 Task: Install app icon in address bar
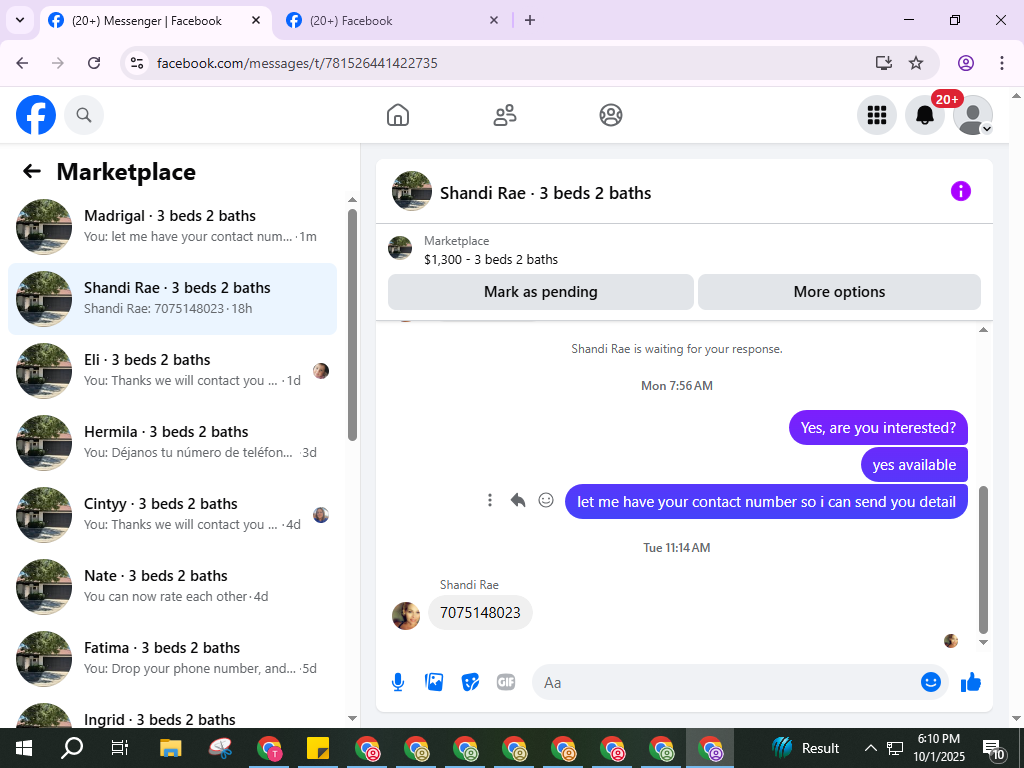coord(883,63)
